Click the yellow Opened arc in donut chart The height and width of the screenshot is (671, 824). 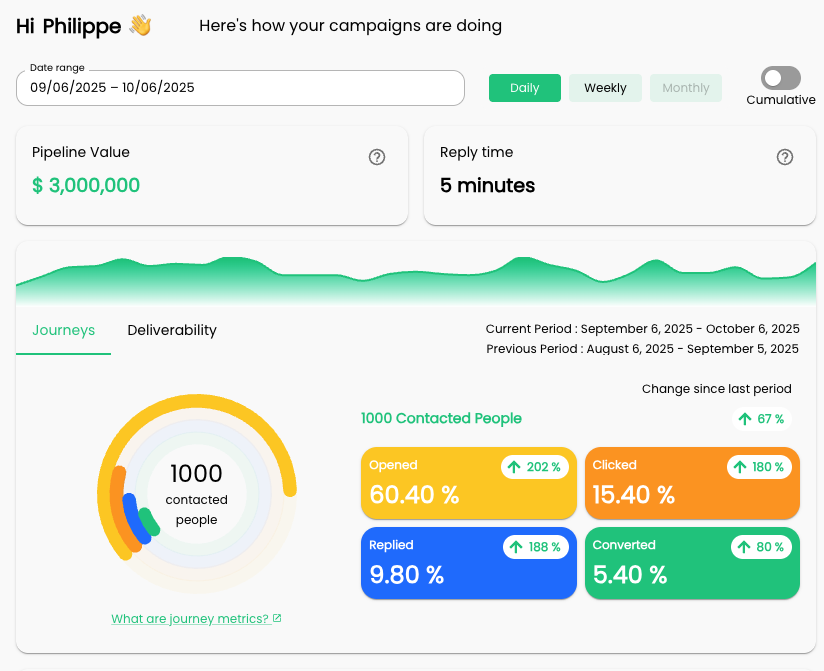tap(197, 399)
